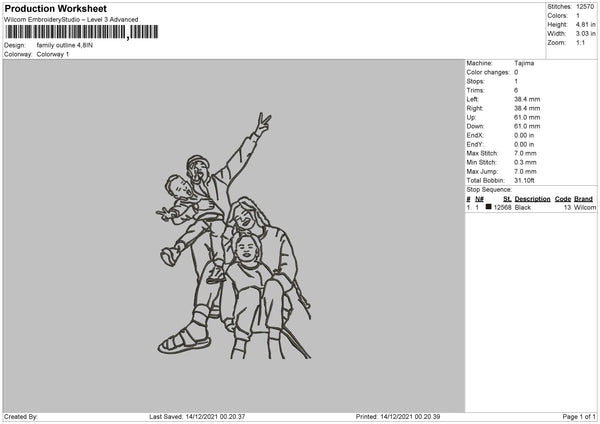Click the EndX value 0.00 in
Screen dimensions: 600x424
[524, 135]
